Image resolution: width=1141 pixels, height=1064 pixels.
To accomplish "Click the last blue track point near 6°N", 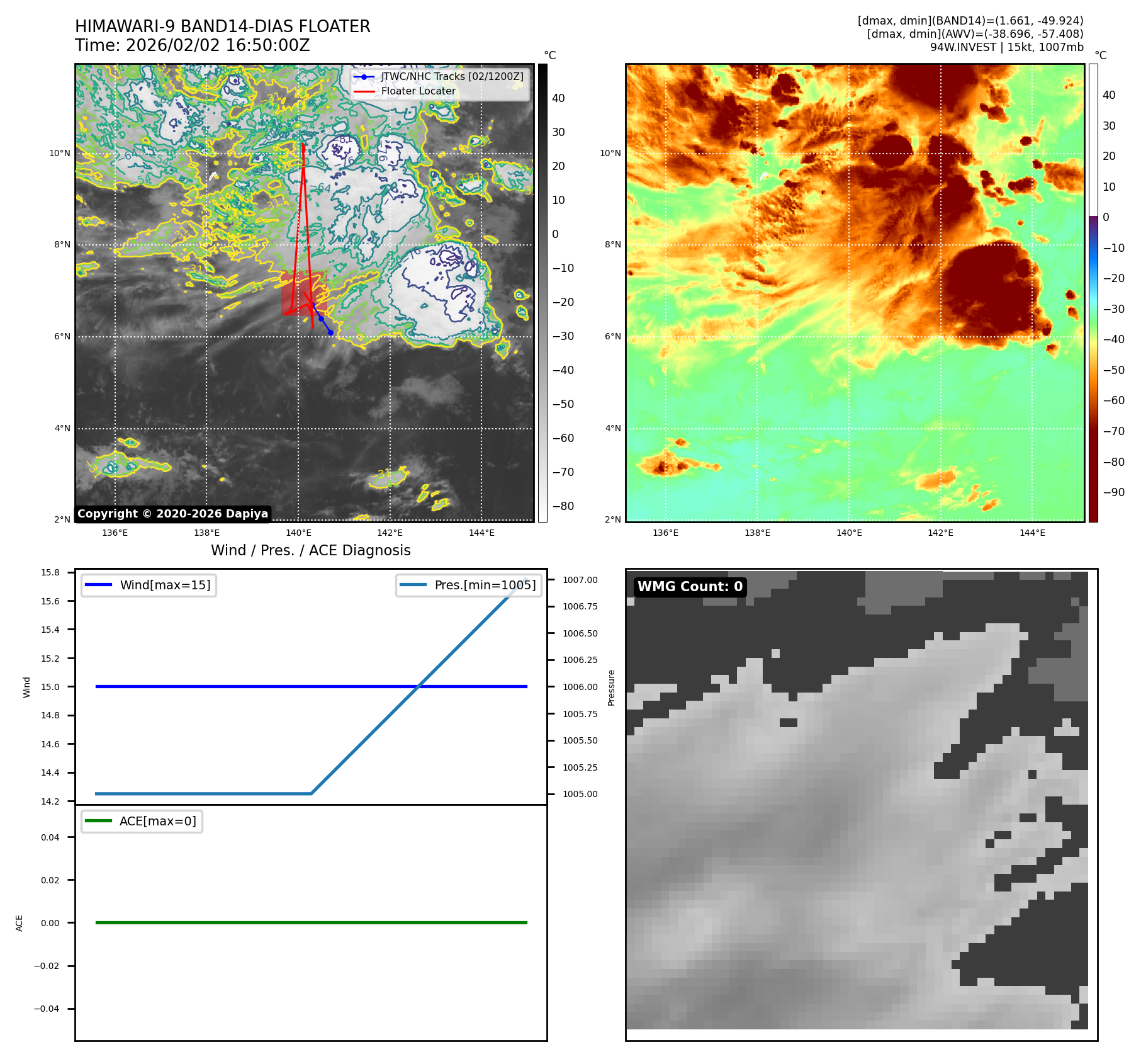I will (x=330, y=332).
